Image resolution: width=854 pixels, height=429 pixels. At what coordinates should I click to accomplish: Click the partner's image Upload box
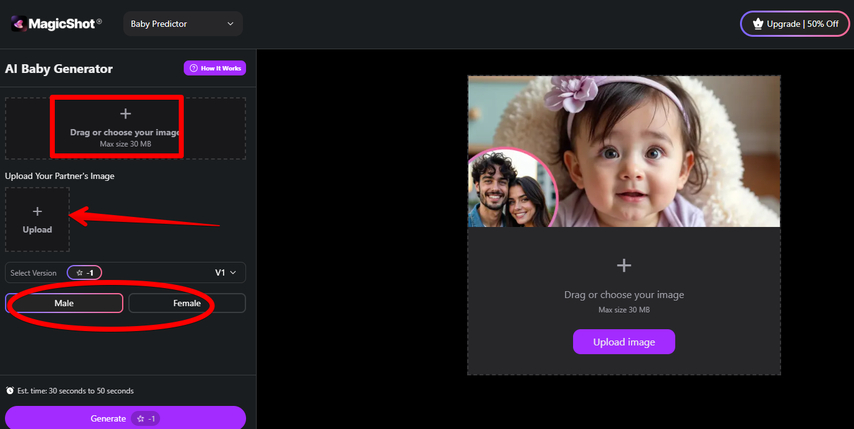point(37,219)
